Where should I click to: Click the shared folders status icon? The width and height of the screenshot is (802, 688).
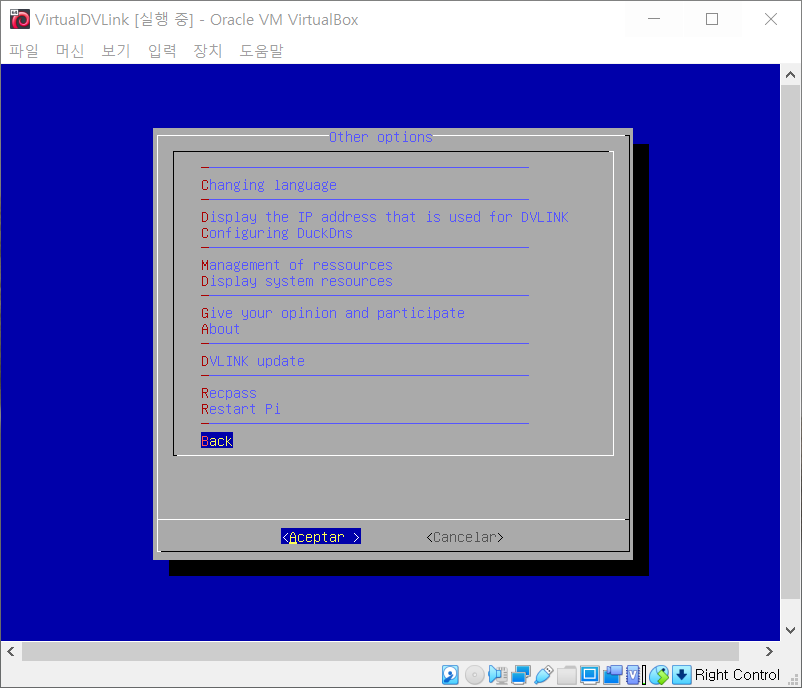(567, 675)
